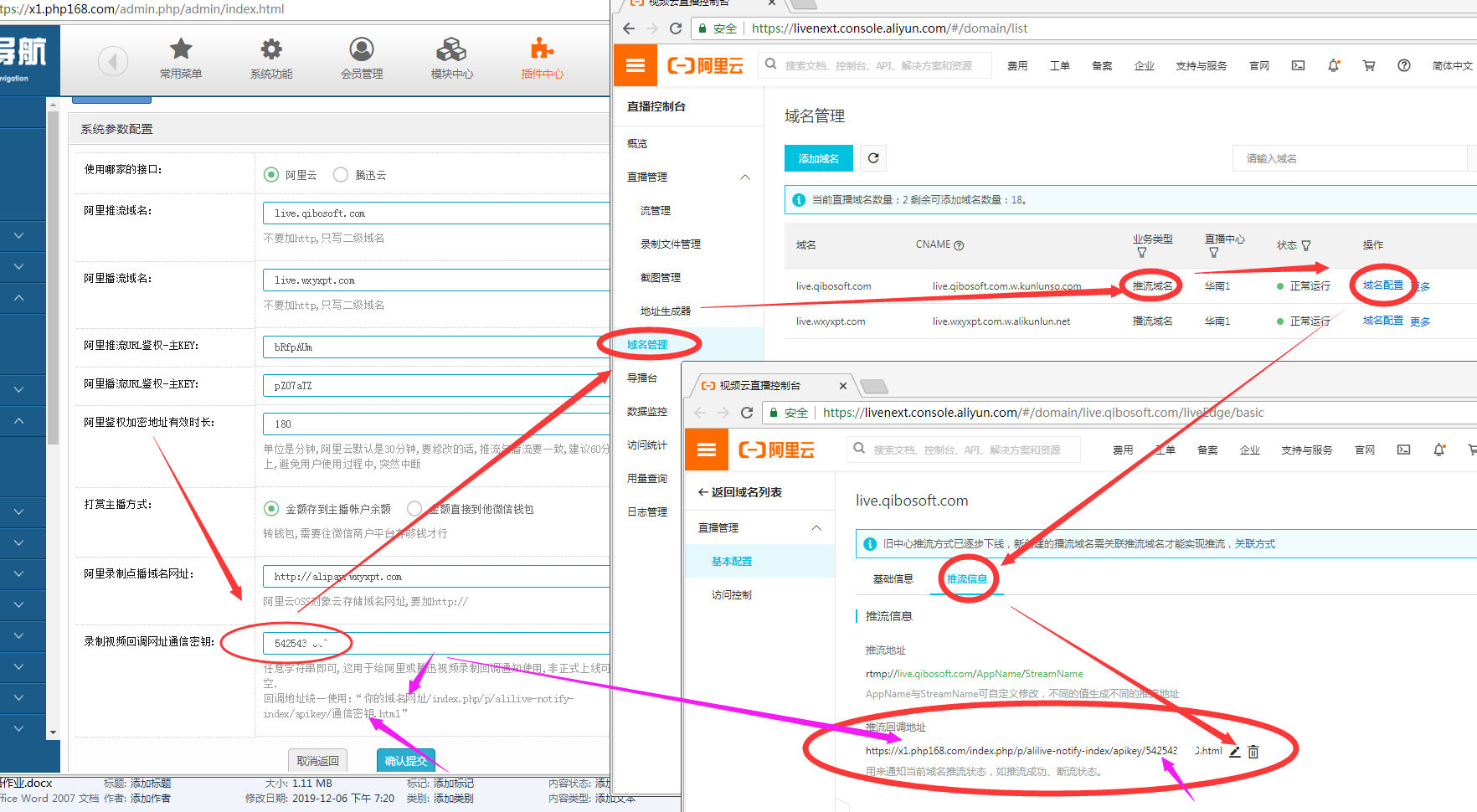Screen dimensions: 1477x812
Task: Collapse the 直播管理 section in sidebar
Action: click(745, 177)
